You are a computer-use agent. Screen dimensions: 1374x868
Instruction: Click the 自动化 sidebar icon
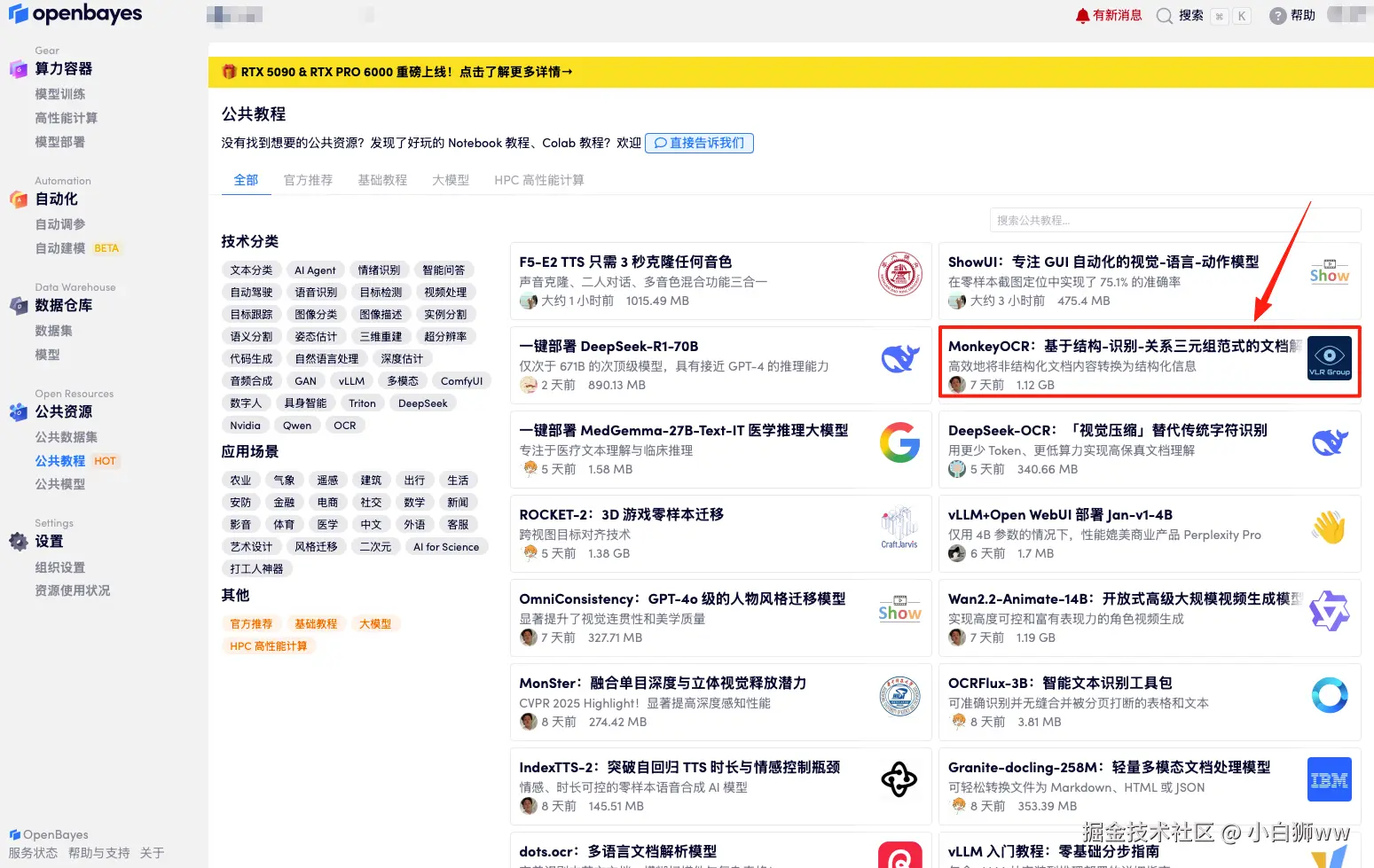click(x=19, y=199)
